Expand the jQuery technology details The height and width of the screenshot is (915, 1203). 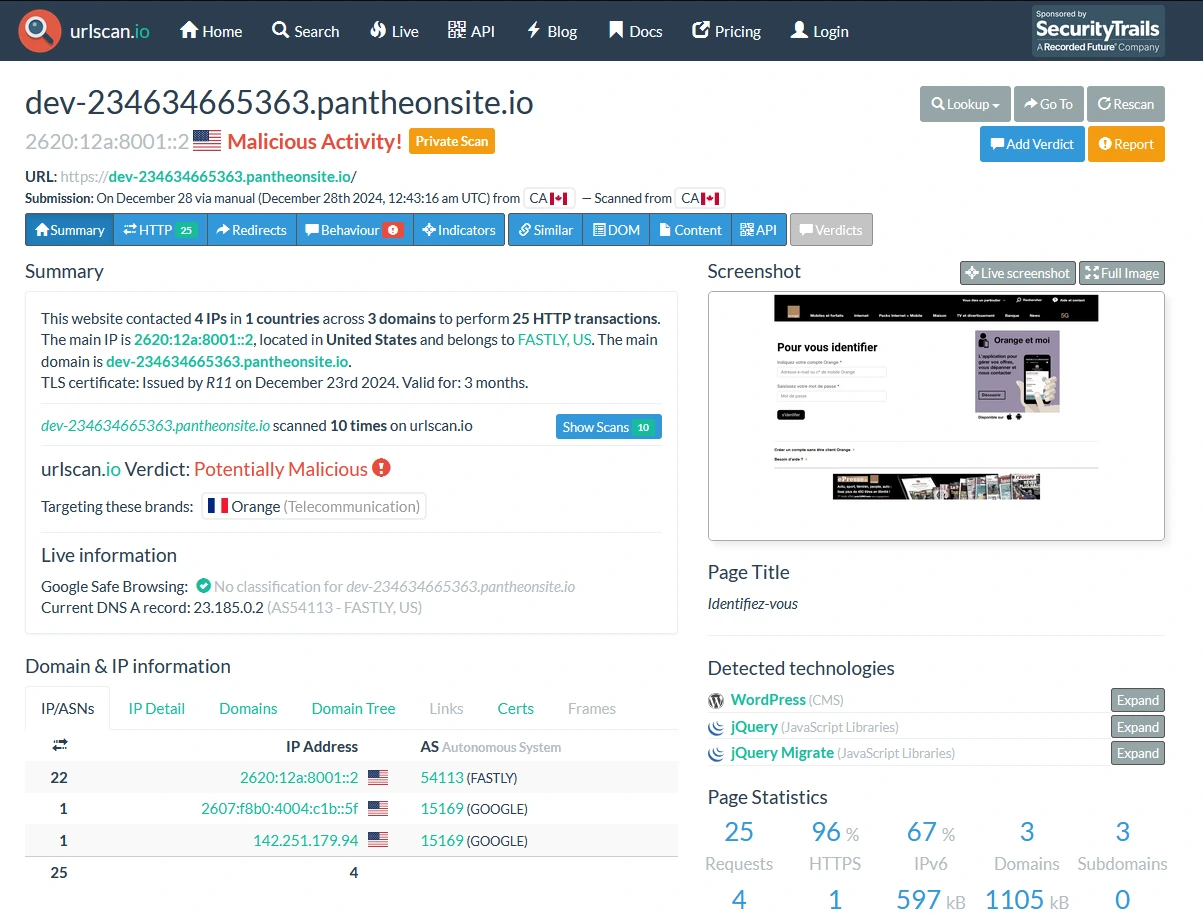pos(1137,727)
